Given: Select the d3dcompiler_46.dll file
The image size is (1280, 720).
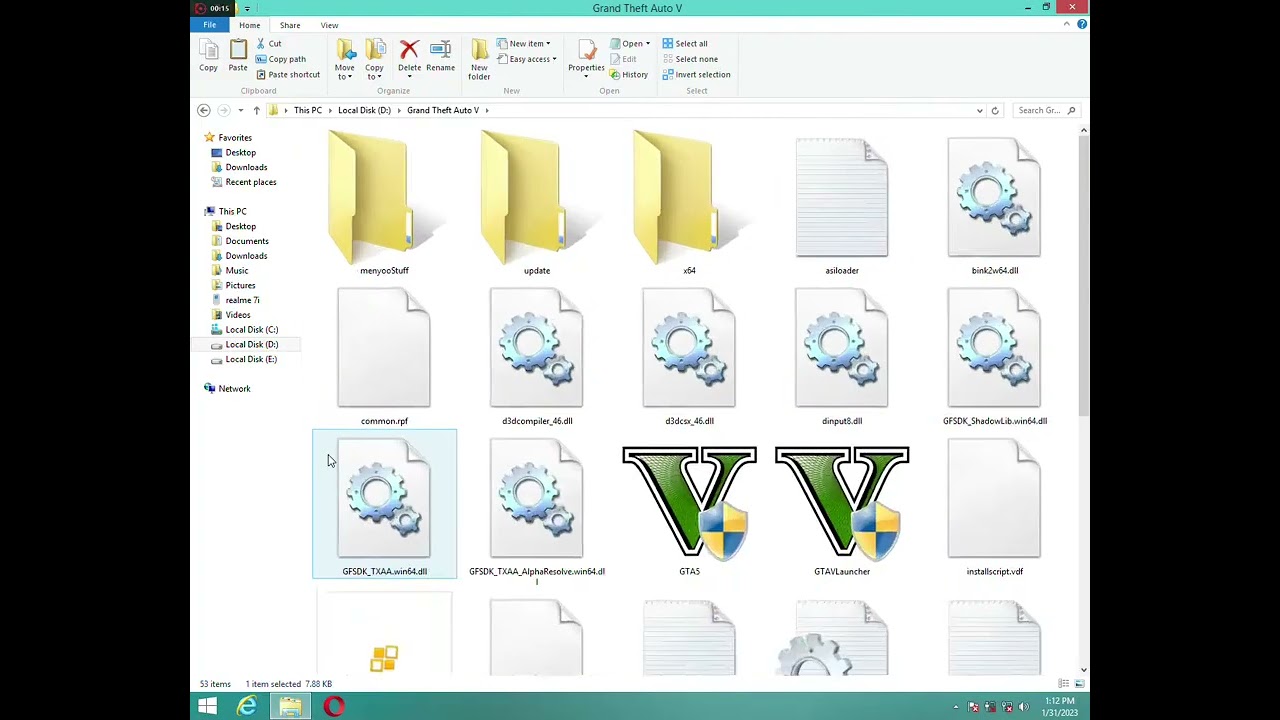Looking at the screenshot, I should pos(537,355).
